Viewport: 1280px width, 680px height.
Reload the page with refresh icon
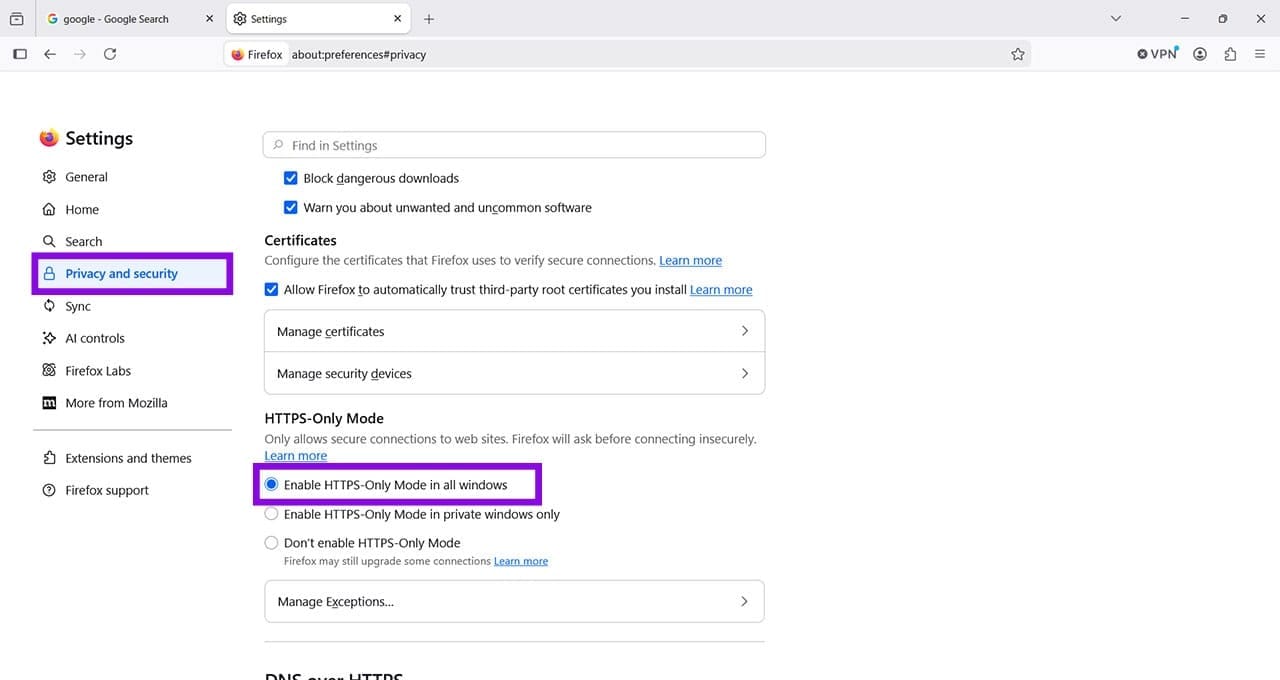pyautogui.click(x=110, y=54)
